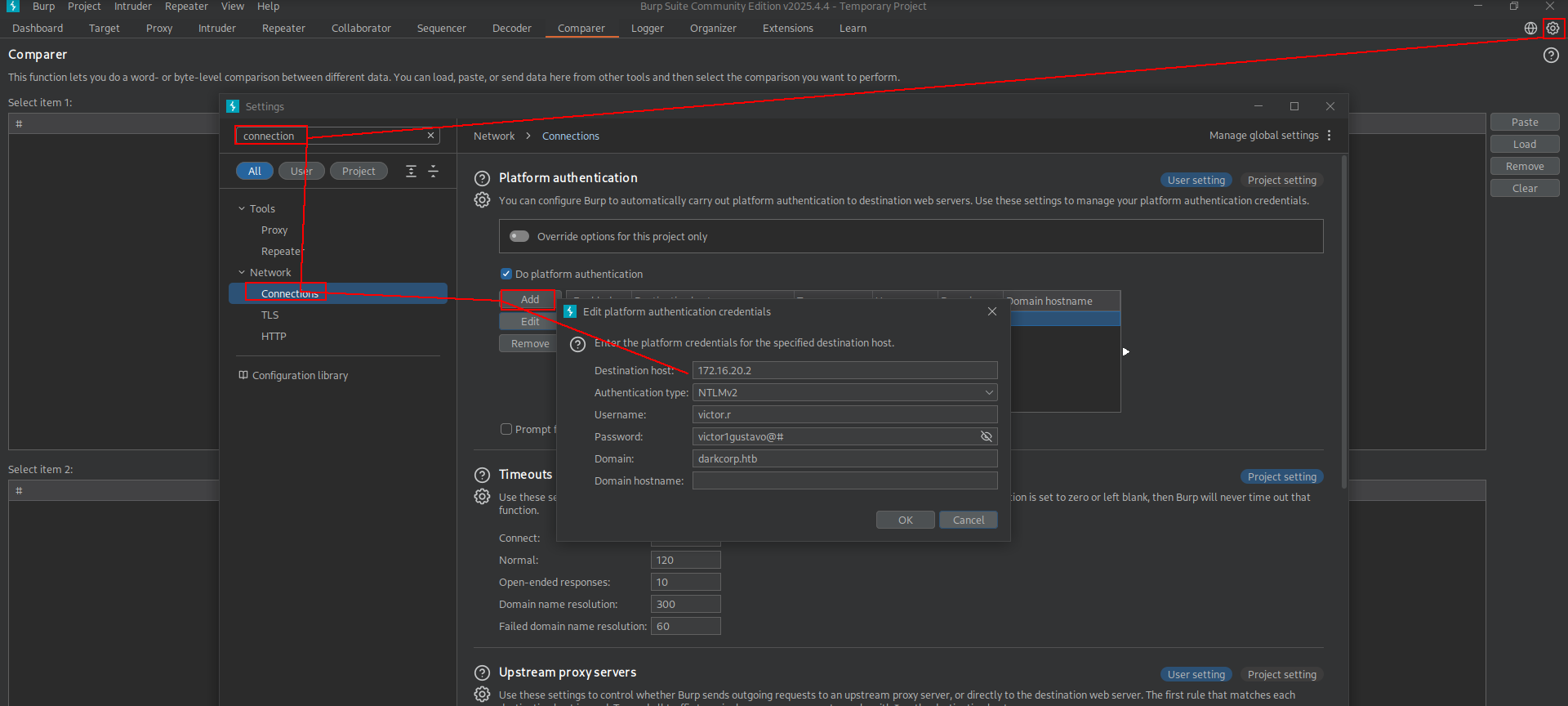Collapse the Network tree section

[242, 273]
